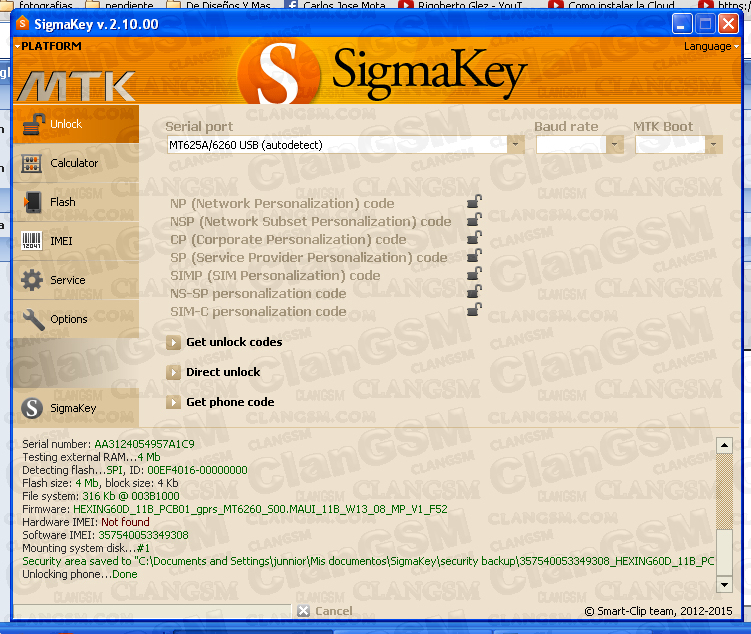The width and height of the screenshot is (751, 634).
Task: Click the Options wrench icon
Action: [x=34, y=319]
